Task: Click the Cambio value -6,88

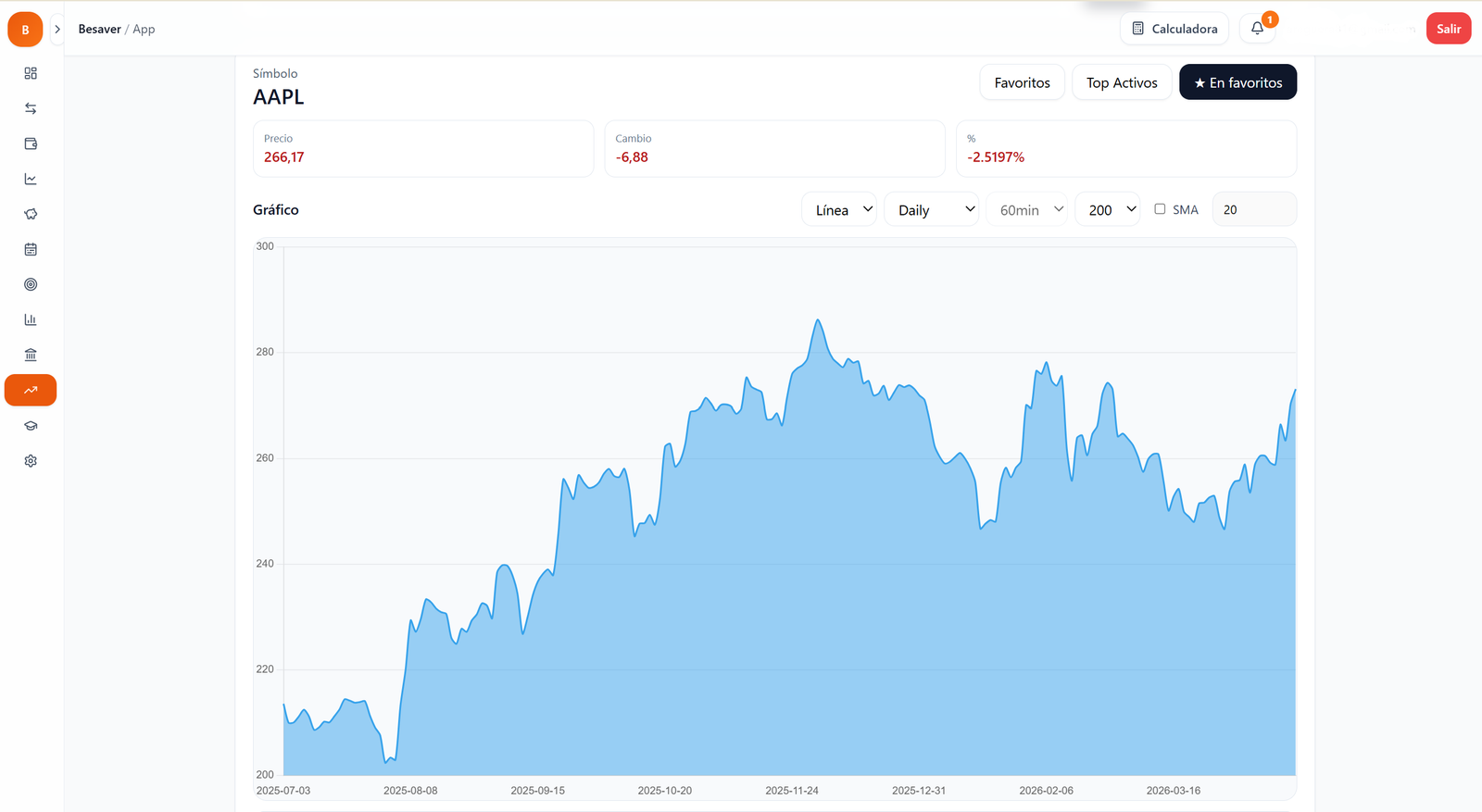Action: point(632,157)
